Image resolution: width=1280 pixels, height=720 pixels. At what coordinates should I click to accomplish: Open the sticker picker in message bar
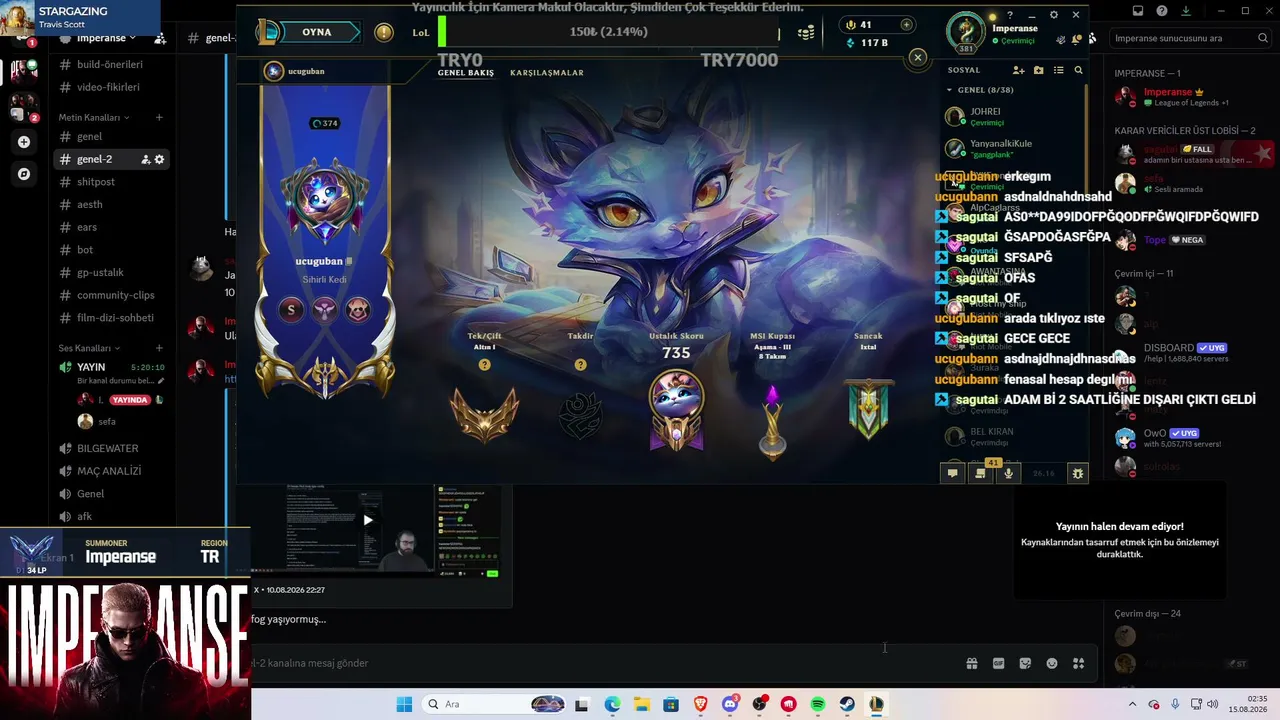[1025, 663]
